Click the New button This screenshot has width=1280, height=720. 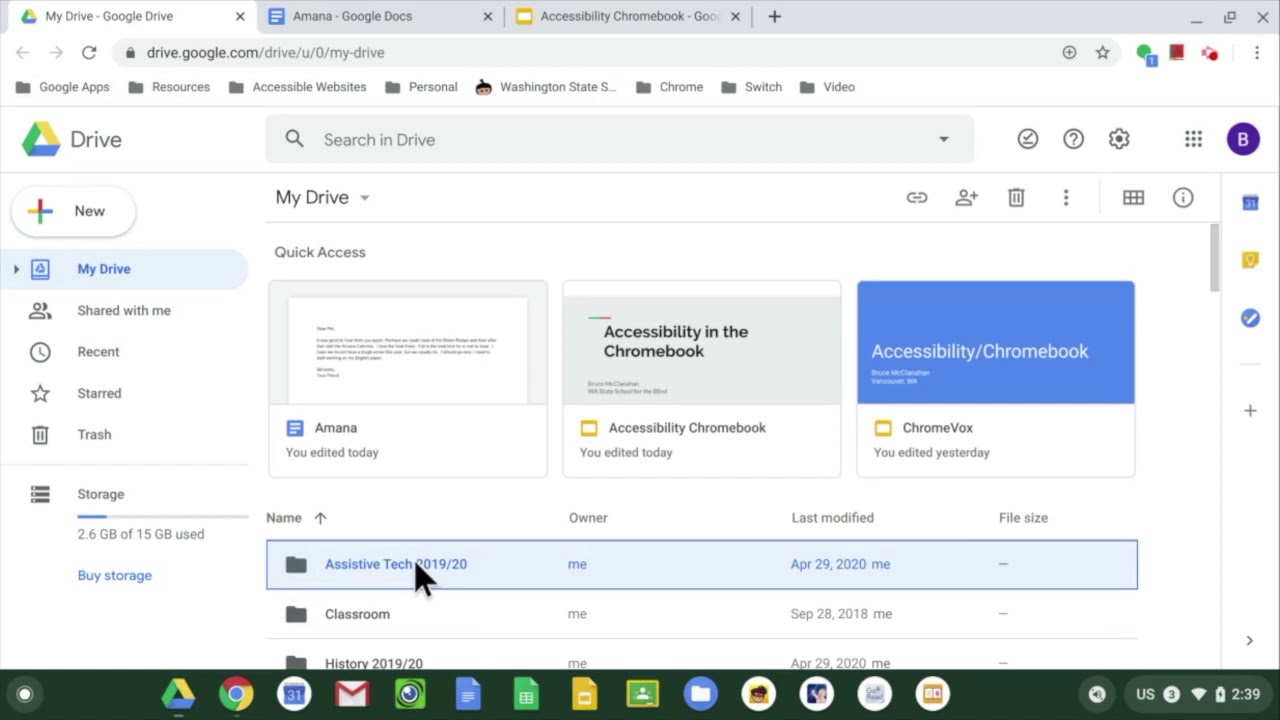point(73,211)
